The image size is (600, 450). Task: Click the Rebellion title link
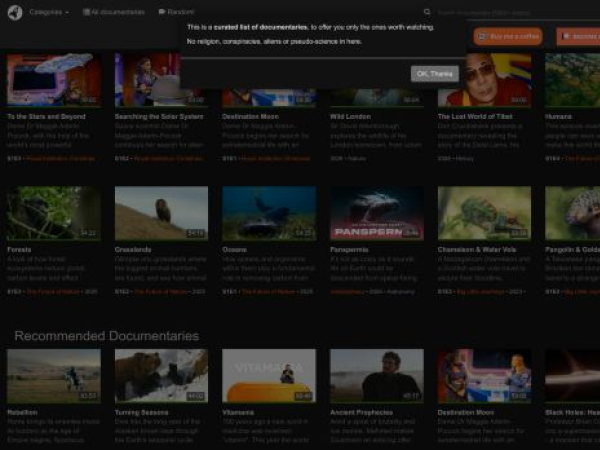coord(22,412)
